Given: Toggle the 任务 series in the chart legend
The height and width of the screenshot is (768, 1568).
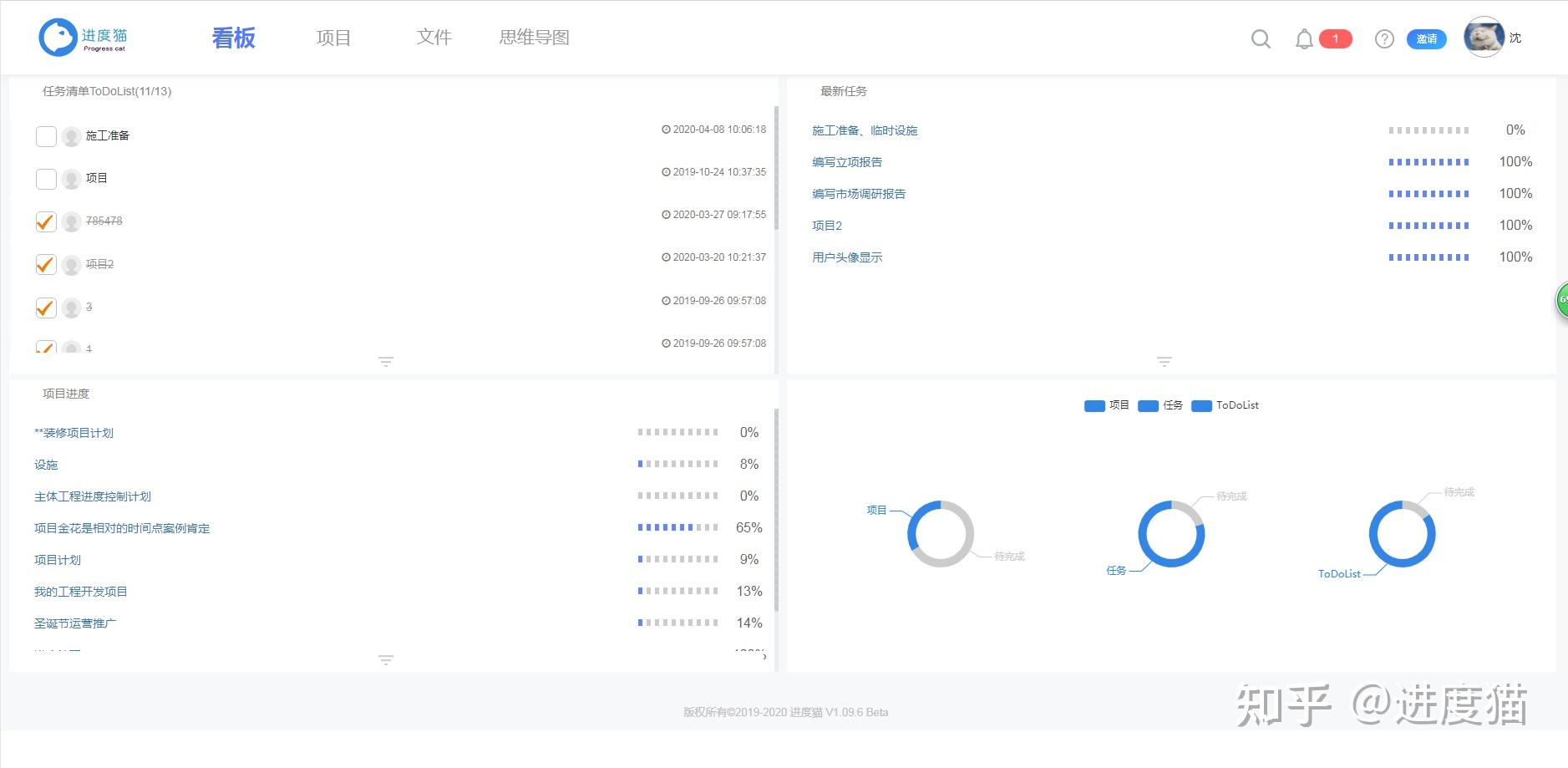Looking at the screenshot, I should [1160, 405].
